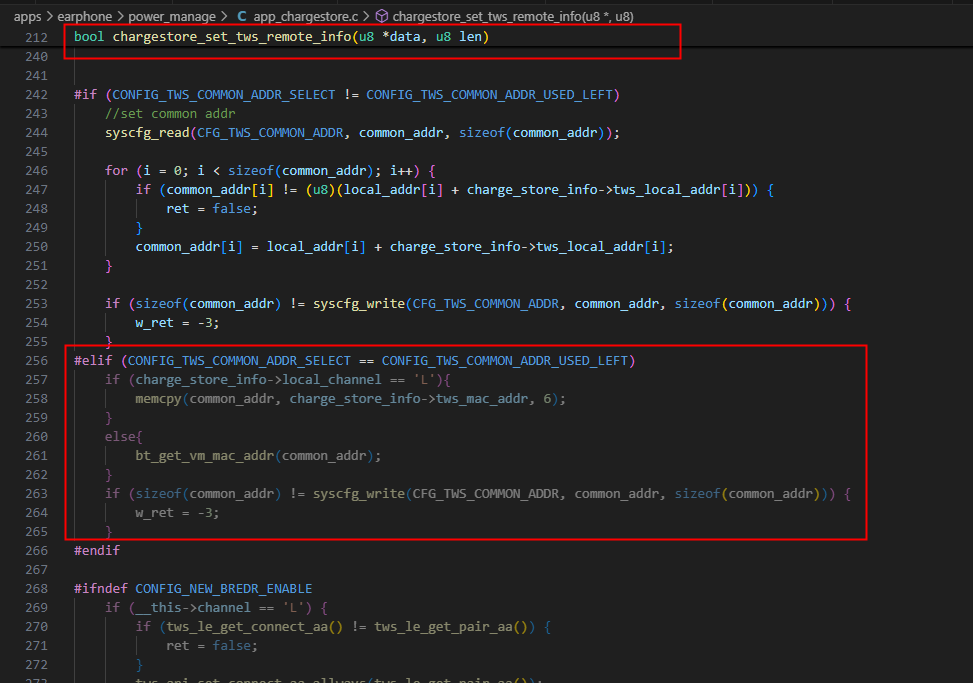Click the tws_le_get_connect_aa function call
Screen dimensions: 973x683
click(x=248, y=627)
